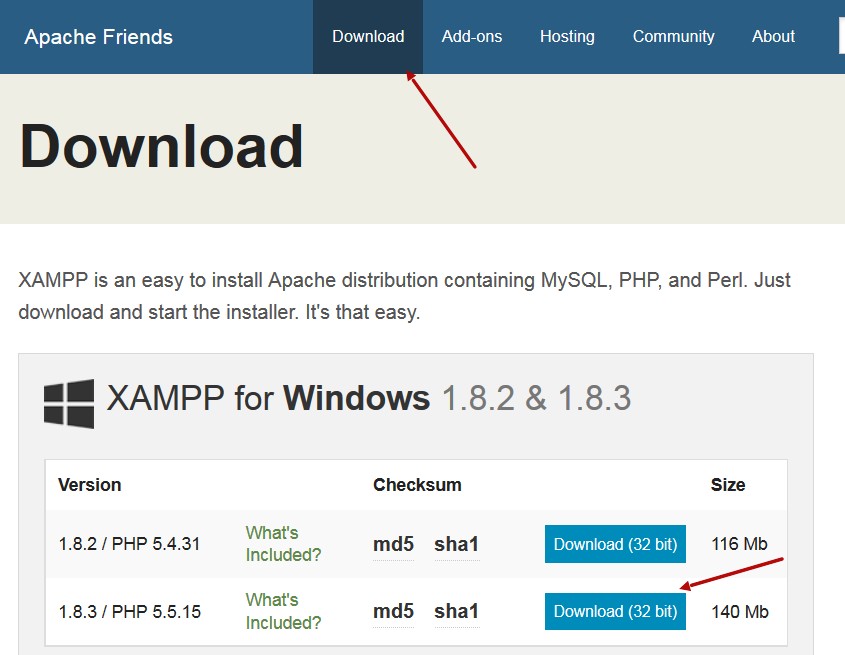Screen dimensions: 845x655
Task: Click the XAMPP for Windows heading
Action: point(368,399)
